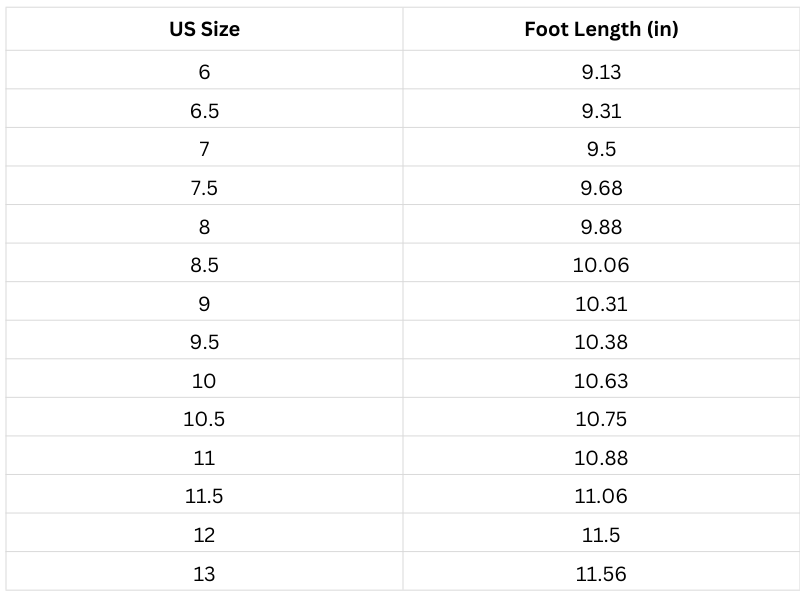Click the 10.06 foot length cell

coord(601,265)
